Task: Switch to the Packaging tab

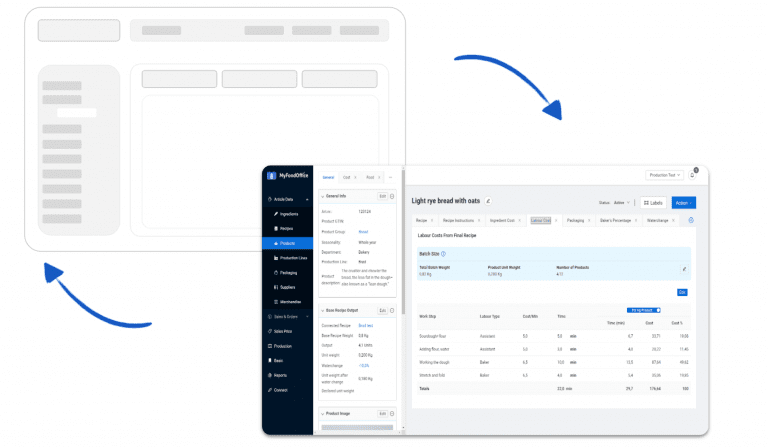Action: [576, 220]
